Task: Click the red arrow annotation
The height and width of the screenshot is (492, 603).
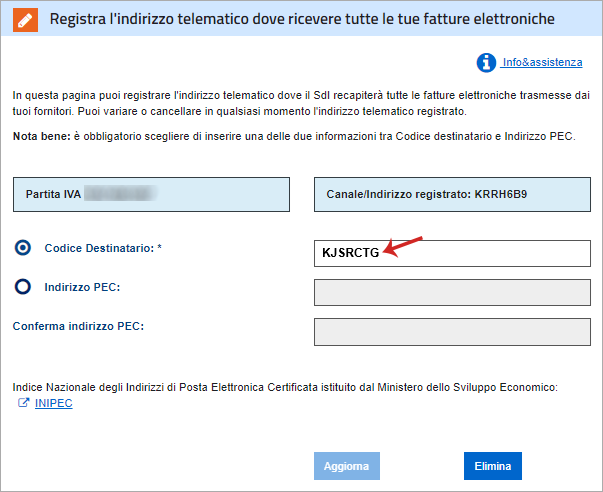Action: [x=403, y=246]
